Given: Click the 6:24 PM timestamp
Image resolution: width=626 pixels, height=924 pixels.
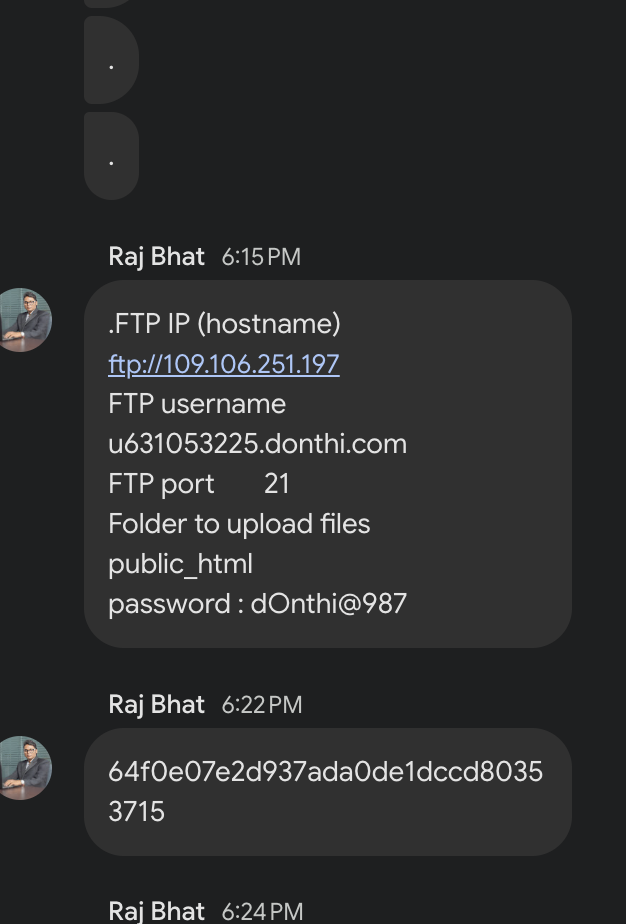Looking at the screenshot, I should pyautogui.click(x=261, y=911).
